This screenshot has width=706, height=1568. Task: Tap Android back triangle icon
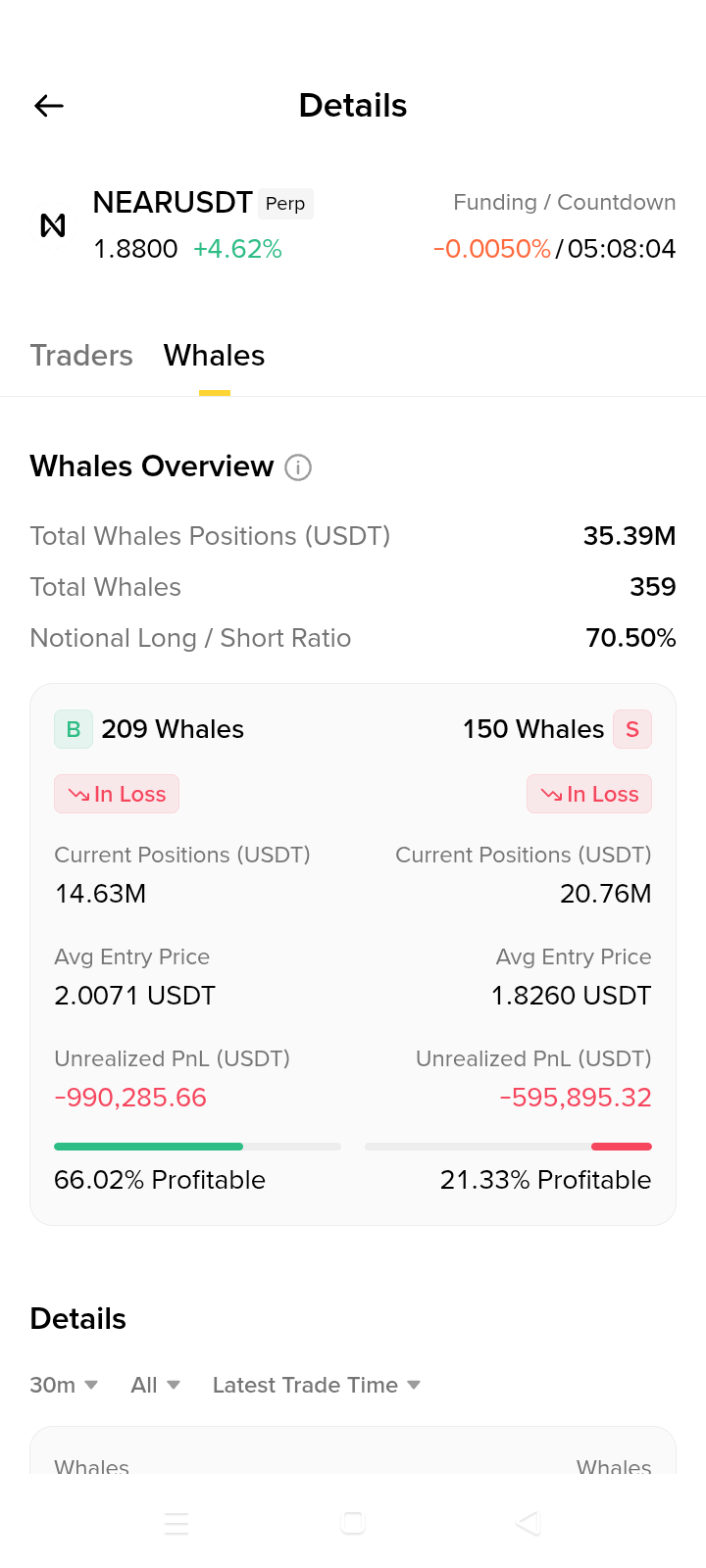[x=529, y=1523]
